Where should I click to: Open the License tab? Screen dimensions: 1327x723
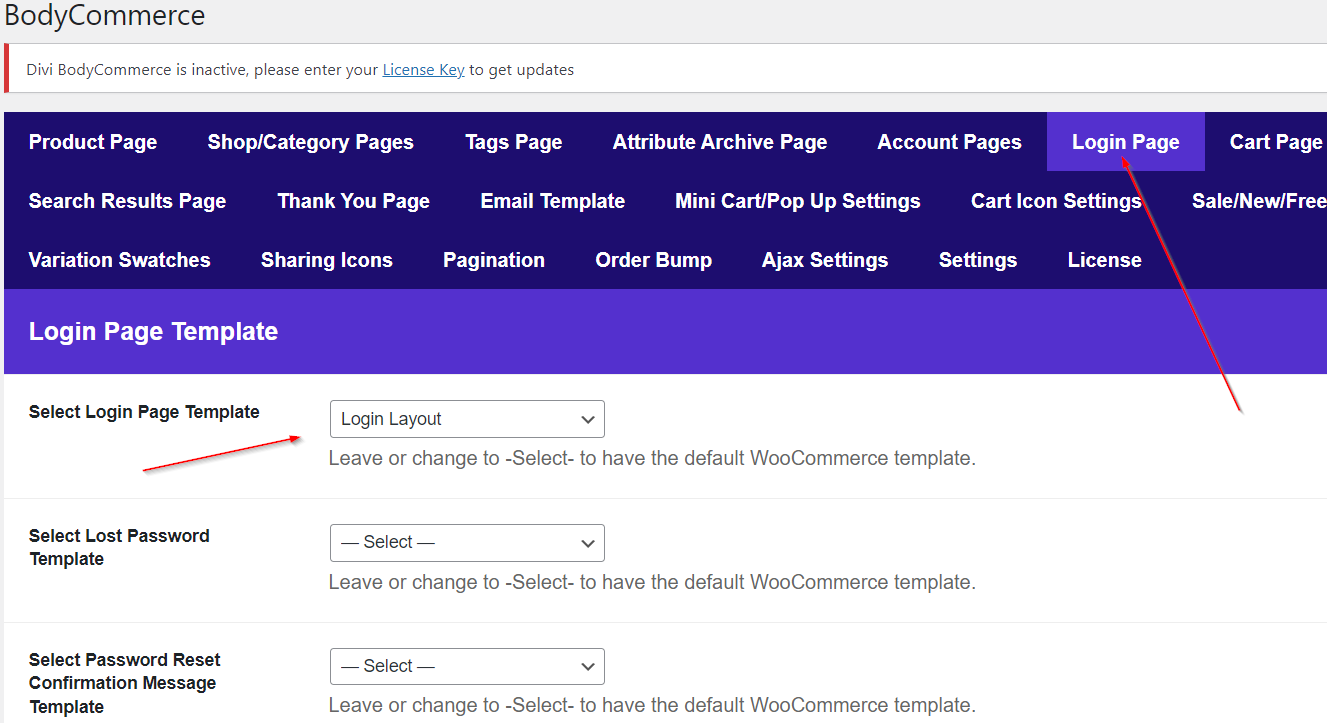1104,260
